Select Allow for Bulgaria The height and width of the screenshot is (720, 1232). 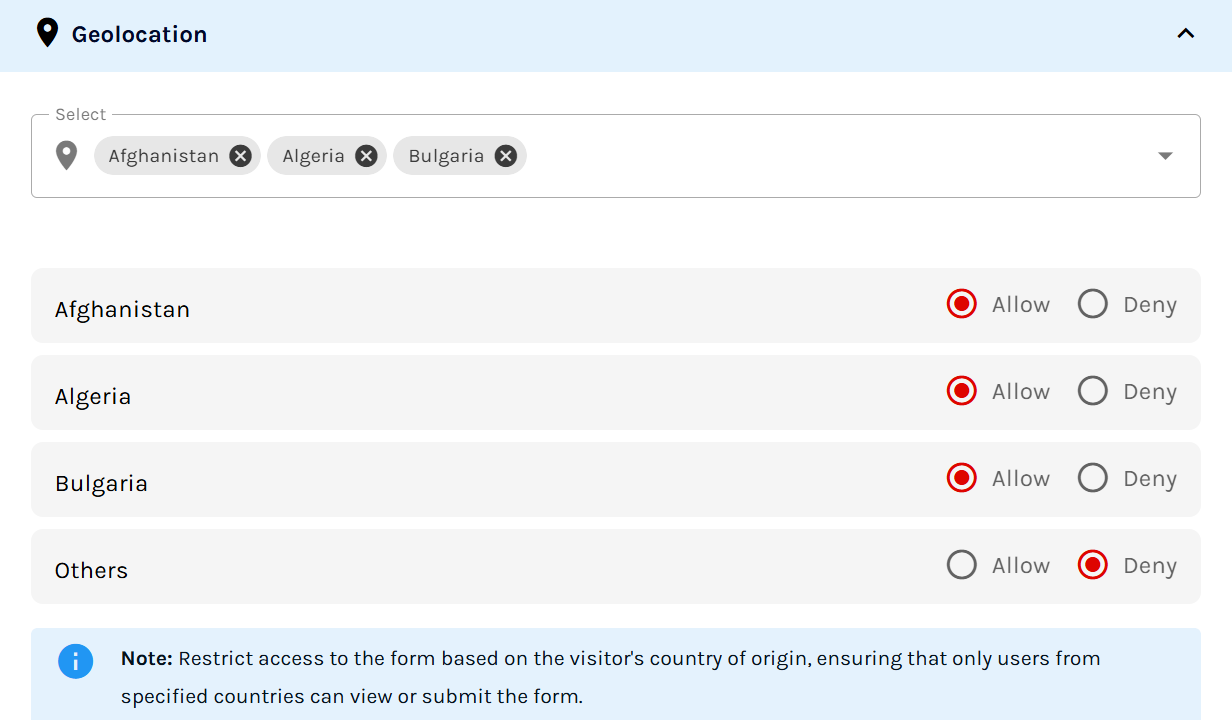point(962,478)
